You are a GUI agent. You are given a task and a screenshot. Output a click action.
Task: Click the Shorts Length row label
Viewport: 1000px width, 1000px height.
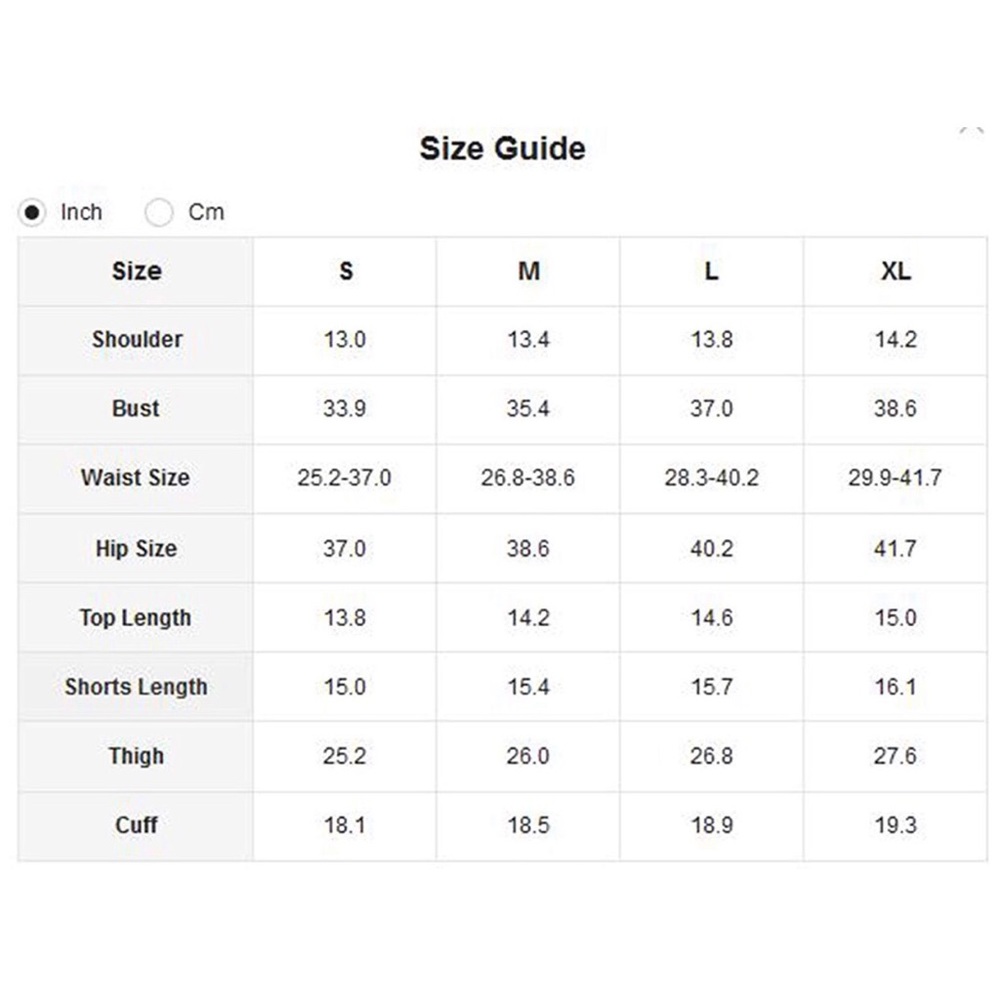136,687
